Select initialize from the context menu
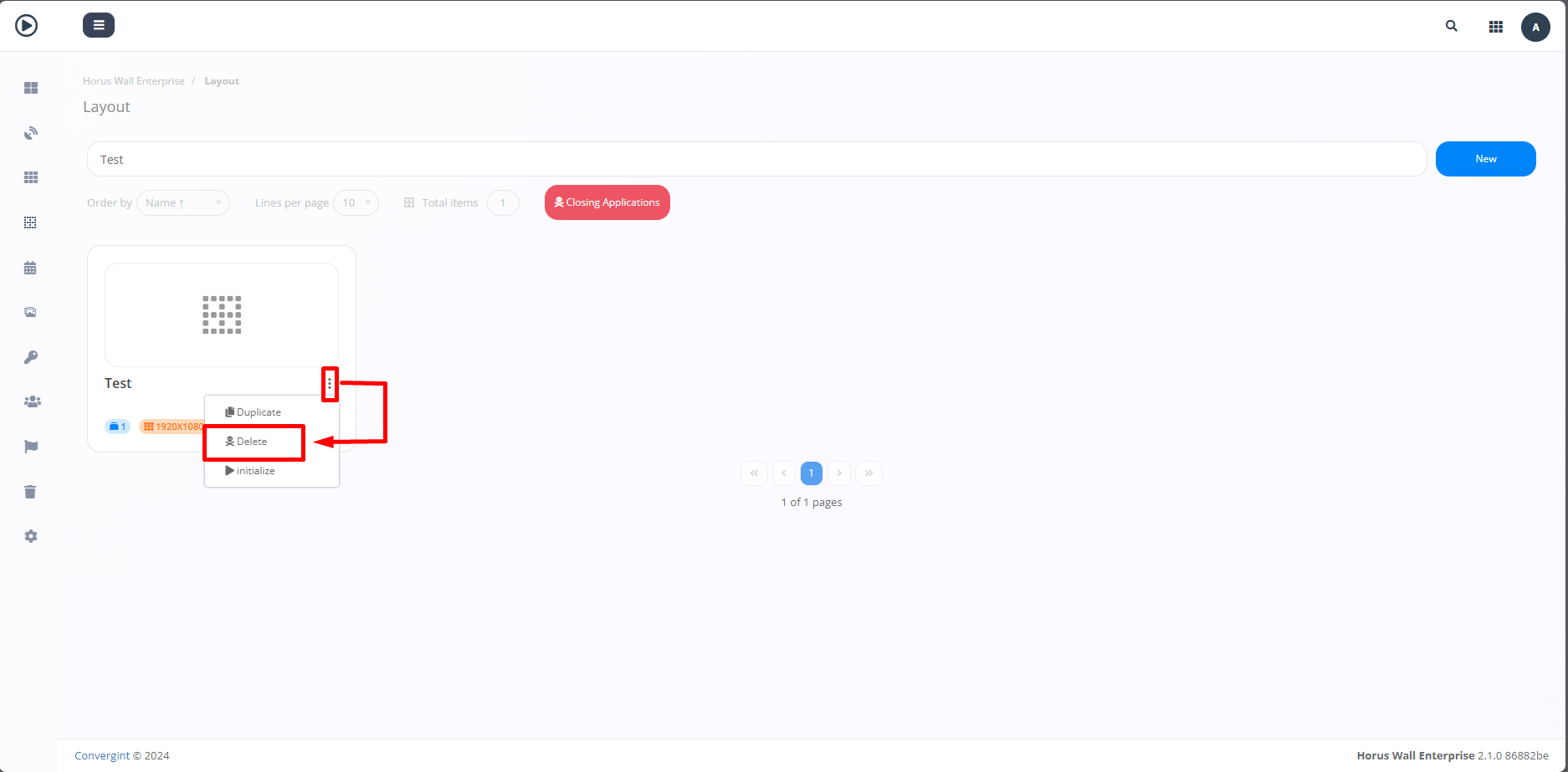Image resolution: width=1568 pixels, height=772 pixels. click(x=255, y=471)
